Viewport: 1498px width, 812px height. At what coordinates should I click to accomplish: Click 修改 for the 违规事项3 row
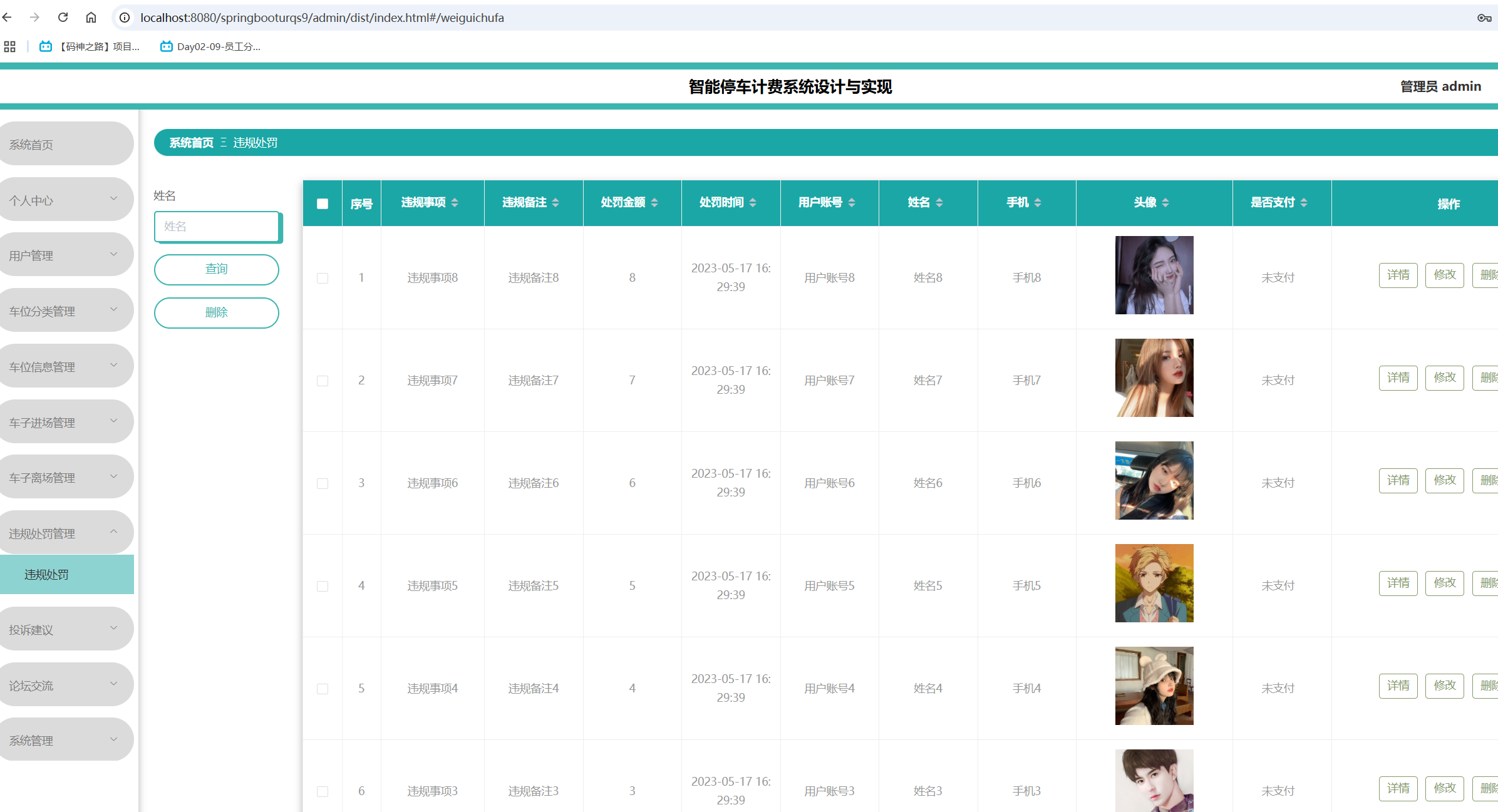pos(1445,788)
